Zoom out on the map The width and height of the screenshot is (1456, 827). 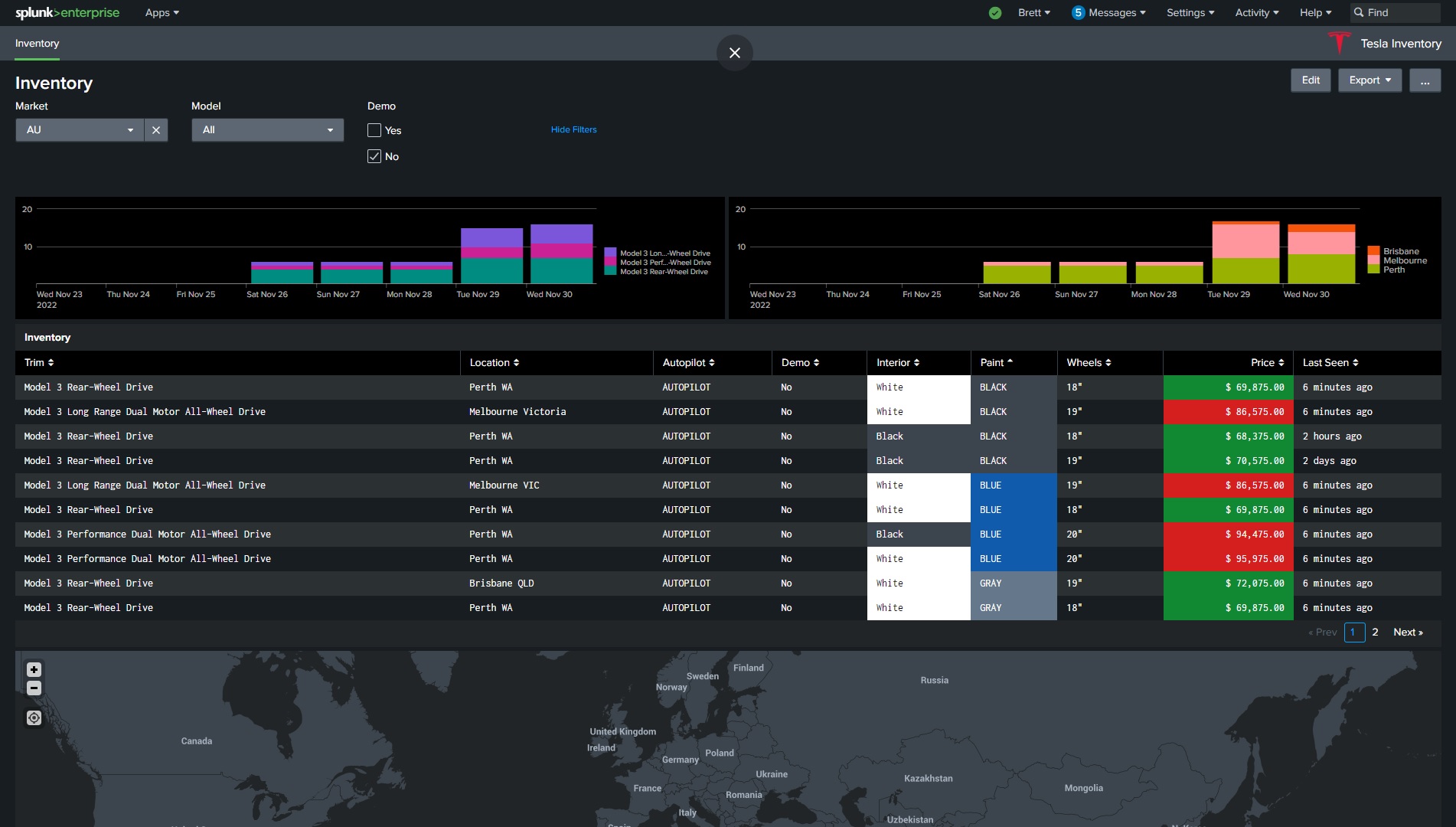click(34, 688)
